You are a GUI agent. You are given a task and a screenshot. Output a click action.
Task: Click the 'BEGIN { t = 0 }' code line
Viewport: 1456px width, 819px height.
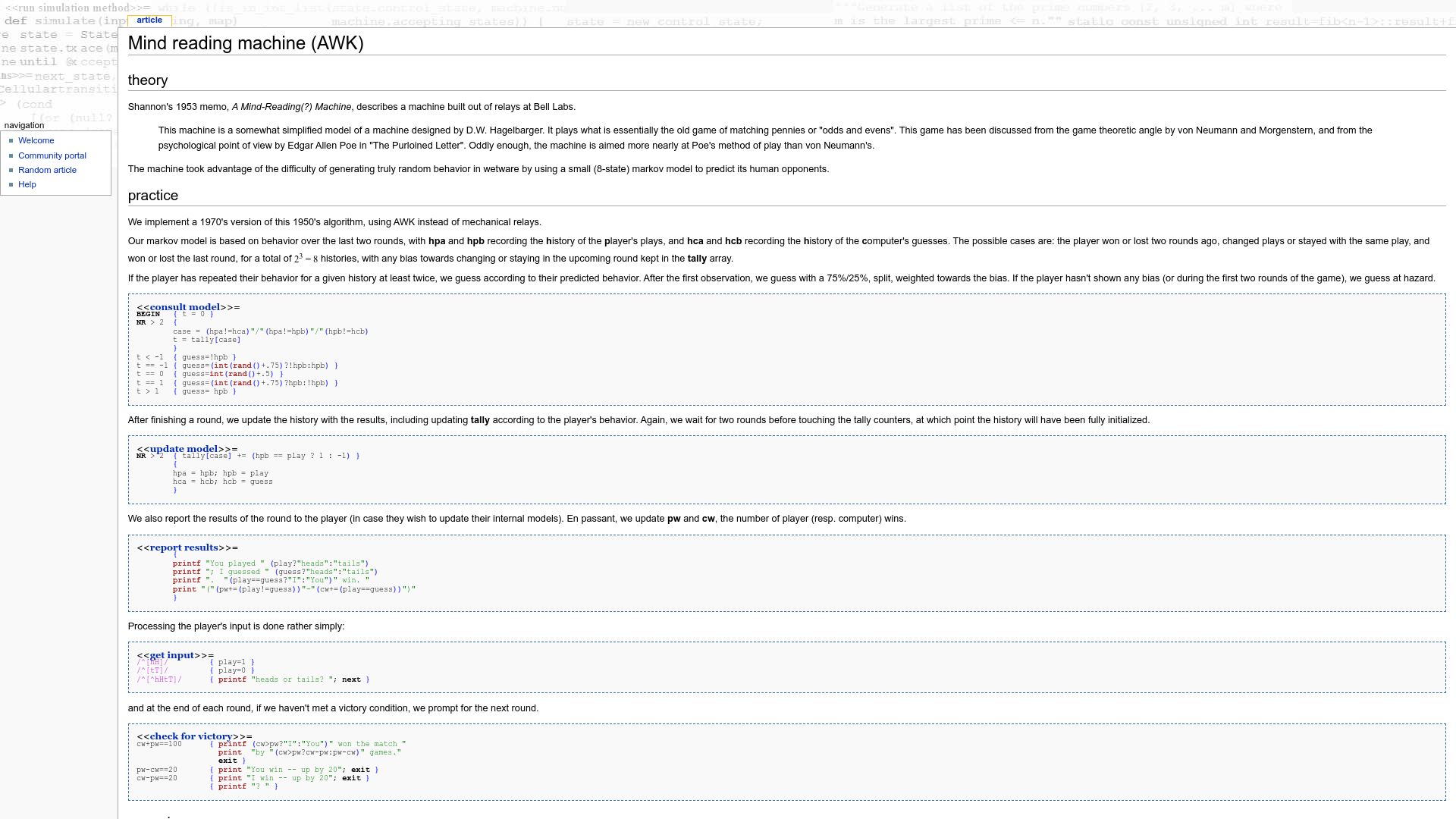(x=175, y=314)
